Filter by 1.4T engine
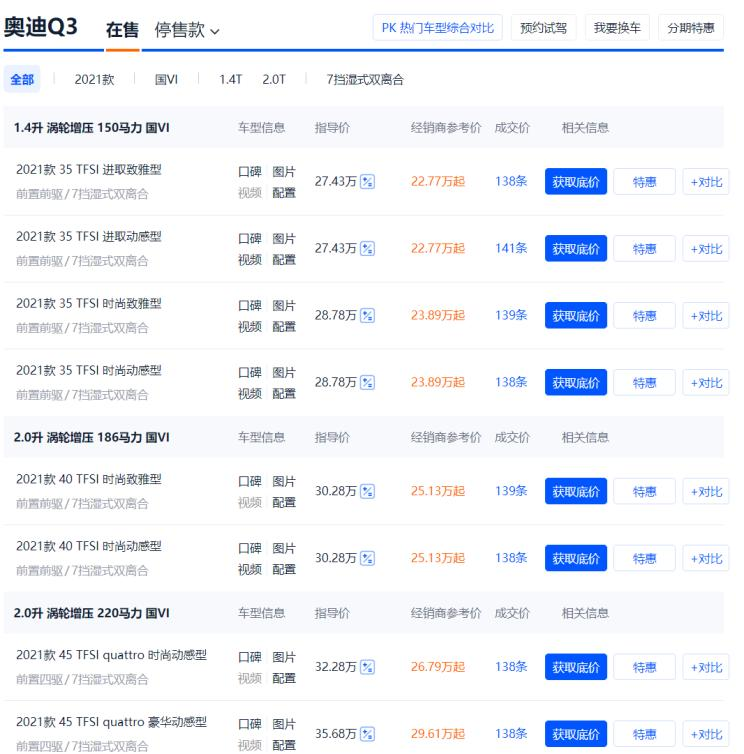Screen dimensions: 744x754 pyautogui.click(x=230, y=79)
